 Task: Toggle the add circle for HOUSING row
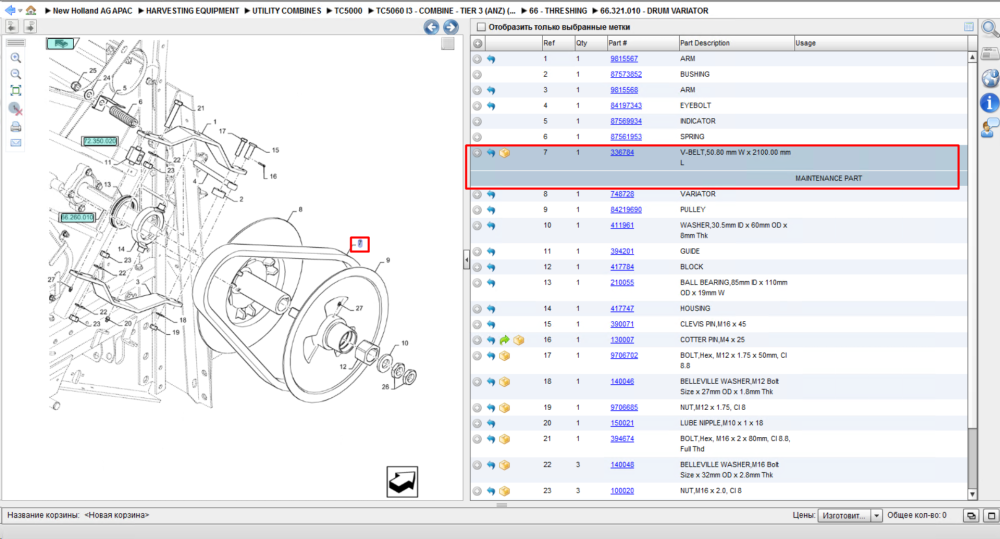tap(477, 309)
